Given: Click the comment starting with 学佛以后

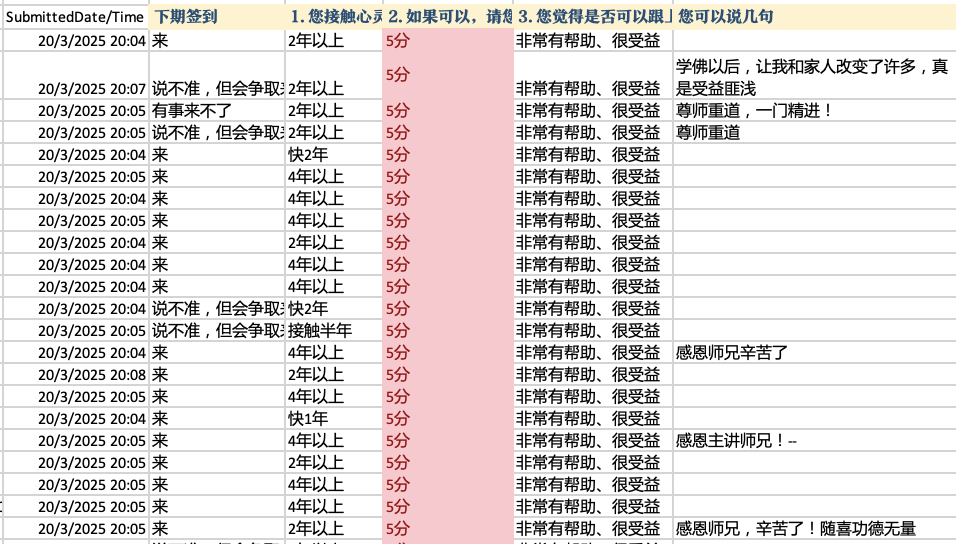Looking at the screenshot, I should pyautogui.click(x=812, y=78).
